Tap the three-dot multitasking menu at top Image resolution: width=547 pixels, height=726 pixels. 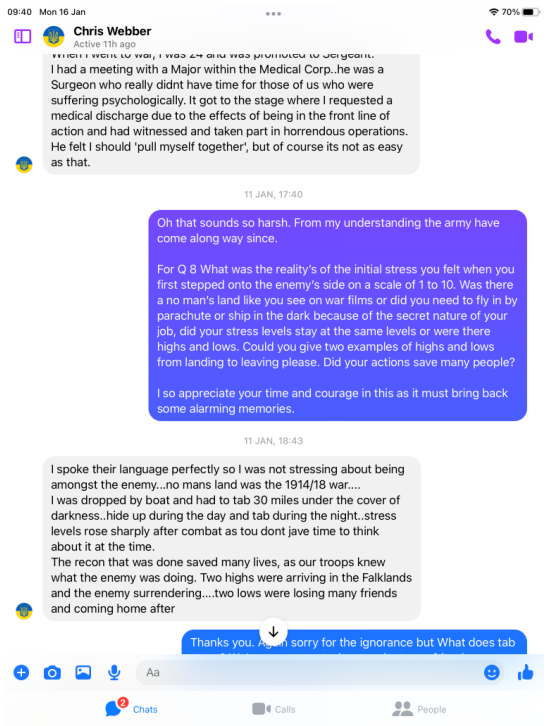[273, 13]
